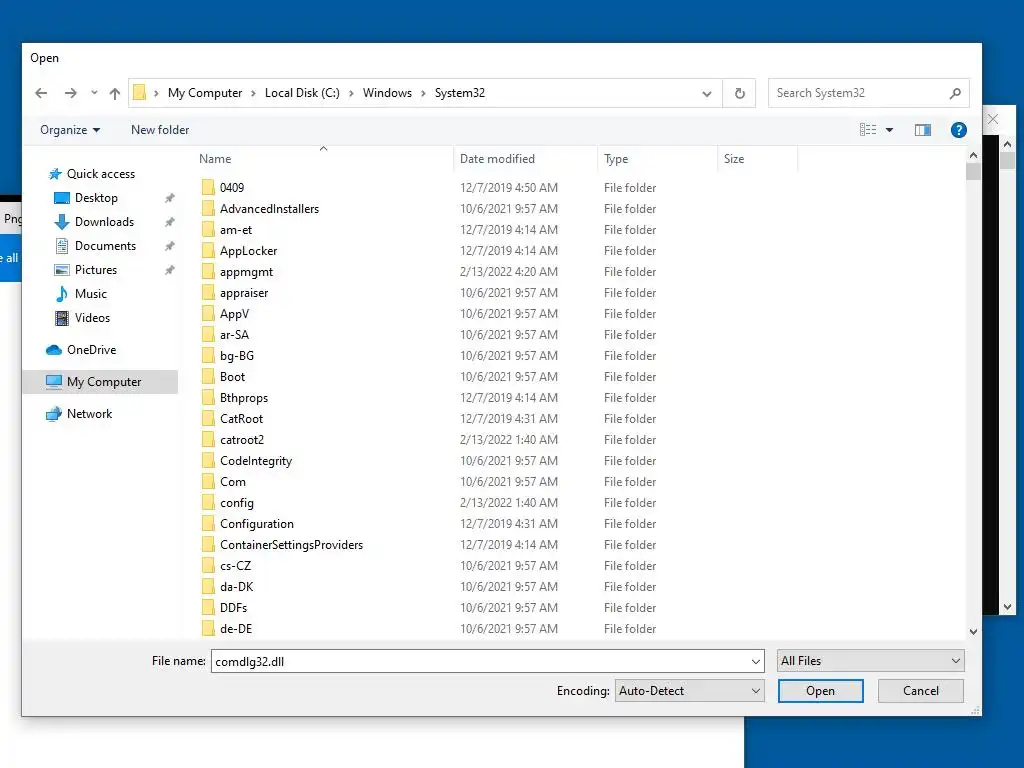This screenshot has height=768, width=1024.
Task: Open the Organize menu
Action: click(70, 130)
